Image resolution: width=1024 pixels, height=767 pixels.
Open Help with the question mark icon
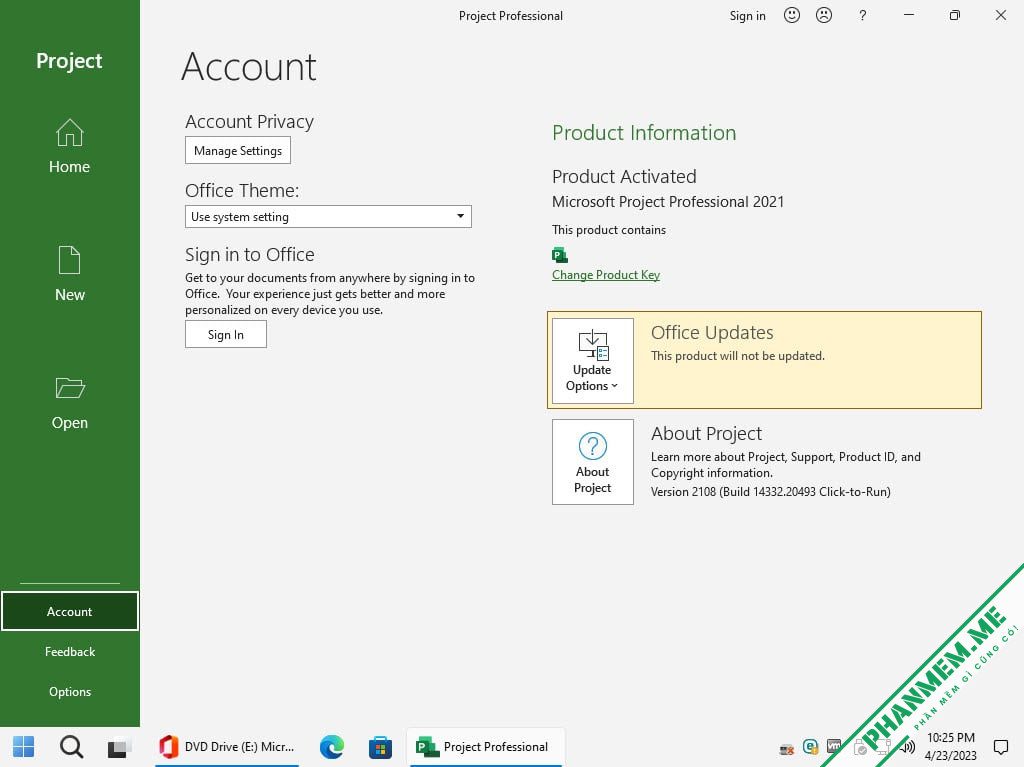click(x=863, y=16)
